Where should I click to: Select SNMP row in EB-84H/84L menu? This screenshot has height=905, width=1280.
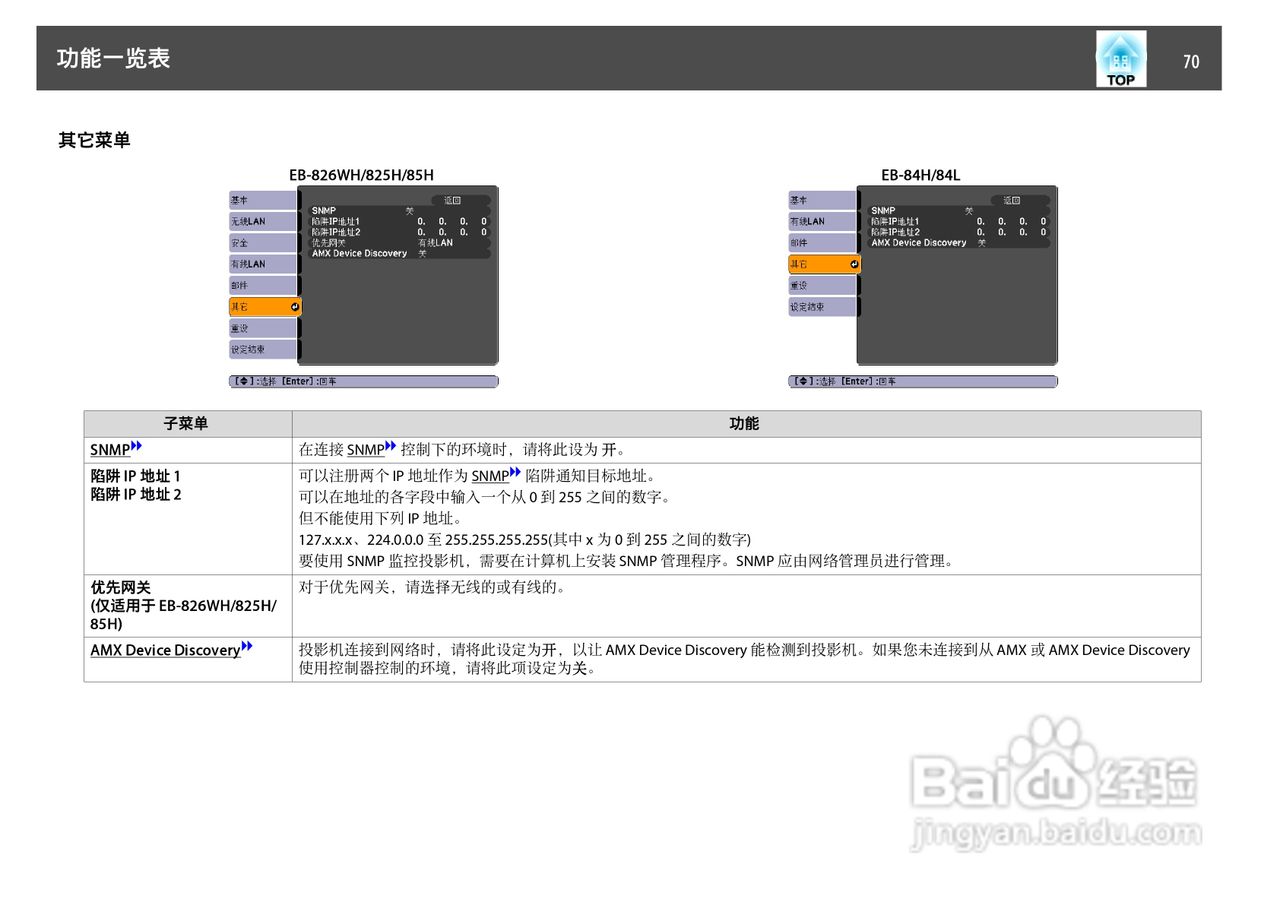click(959, 210)
